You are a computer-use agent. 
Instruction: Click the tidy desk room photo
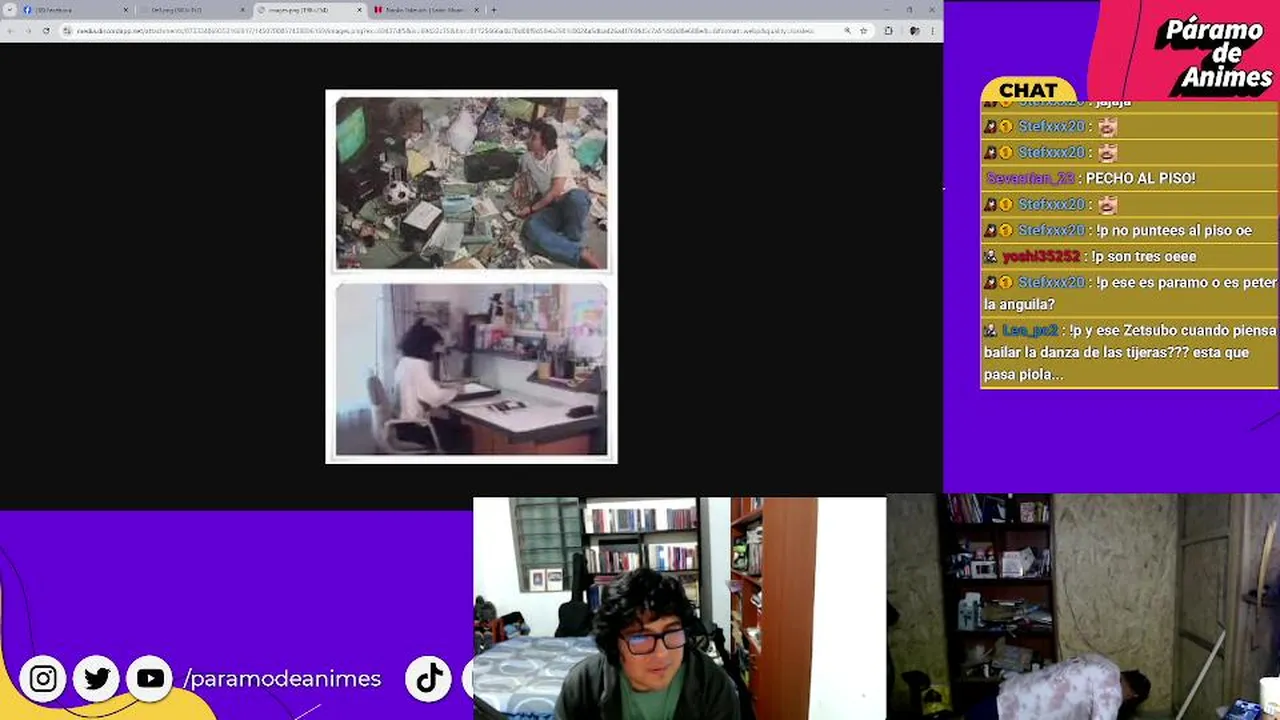(x=471, y=369)
